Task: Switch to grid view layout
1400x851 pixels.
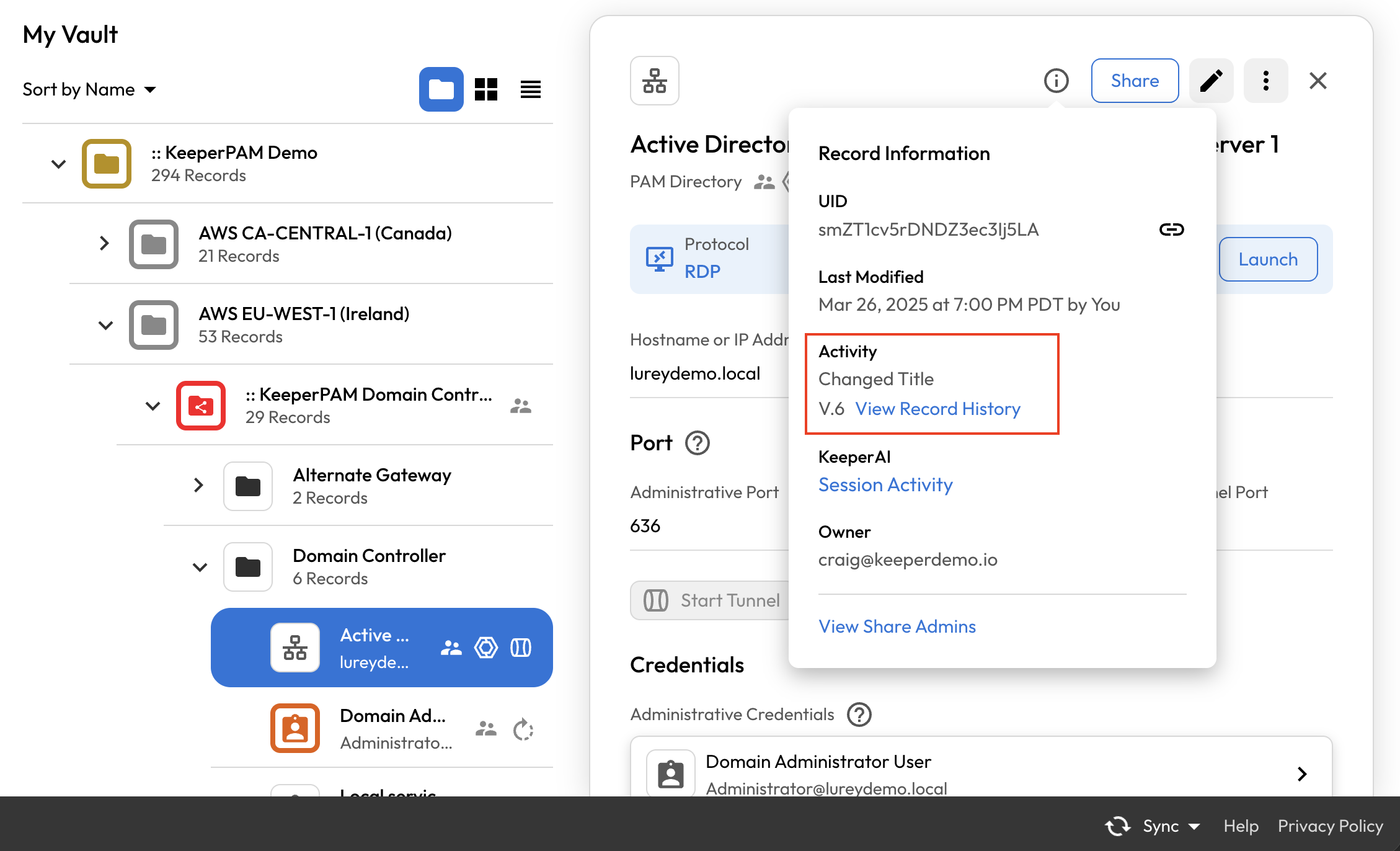Action: 486,89
